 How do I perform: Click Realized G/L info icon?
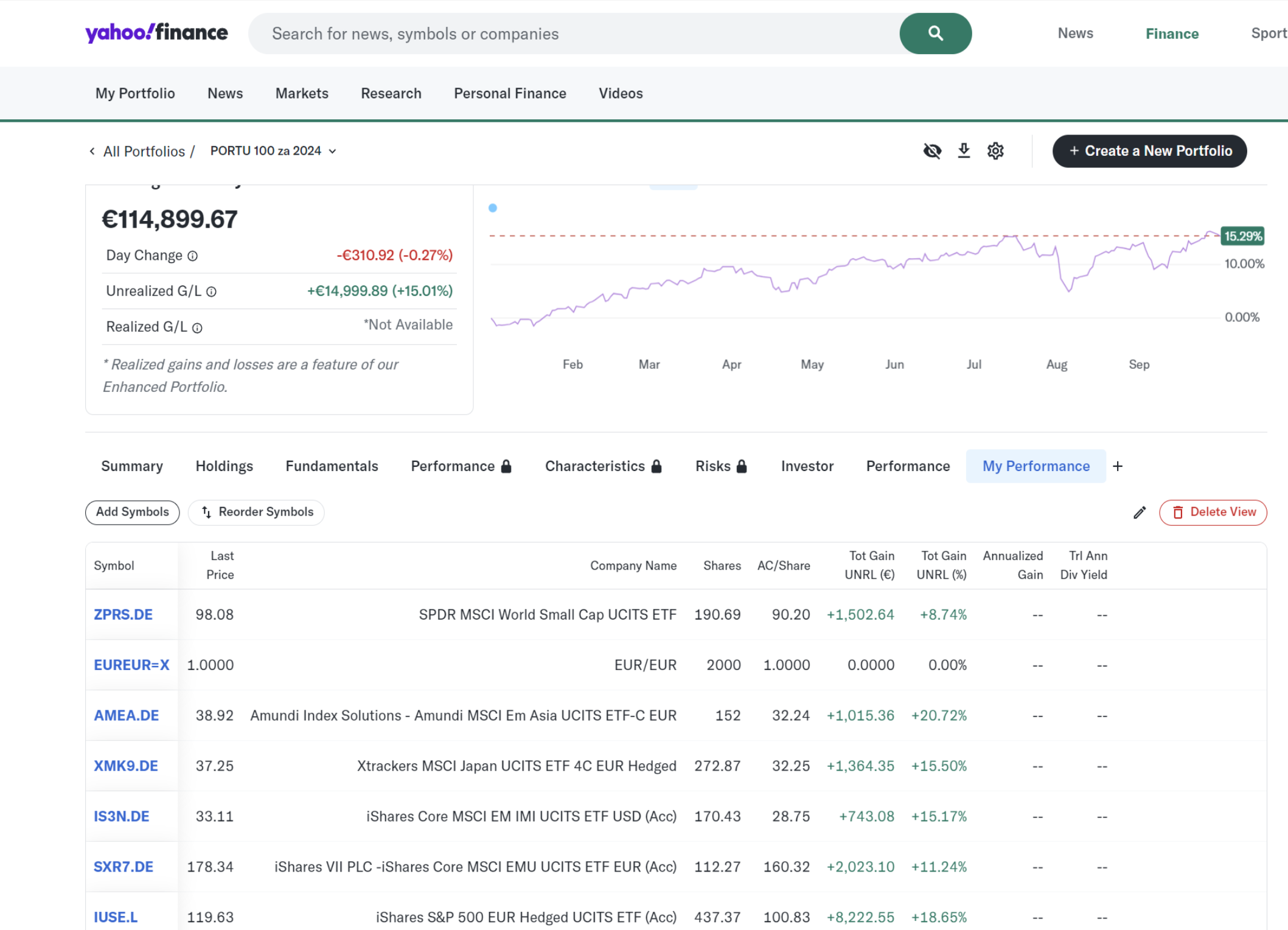197,328
